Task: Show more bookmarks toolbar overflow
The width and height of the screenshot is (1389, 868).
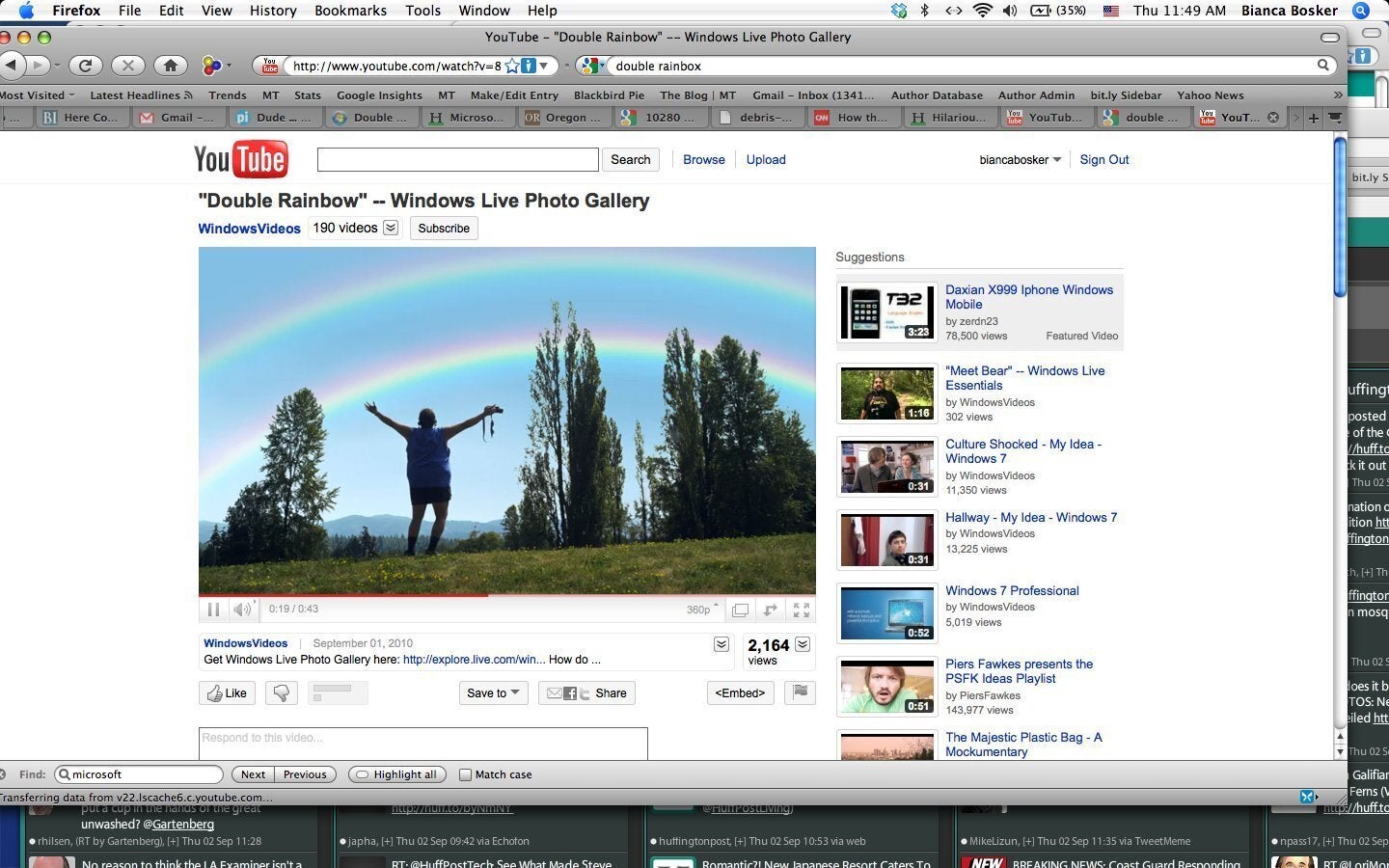Action: coord(1338,95)
